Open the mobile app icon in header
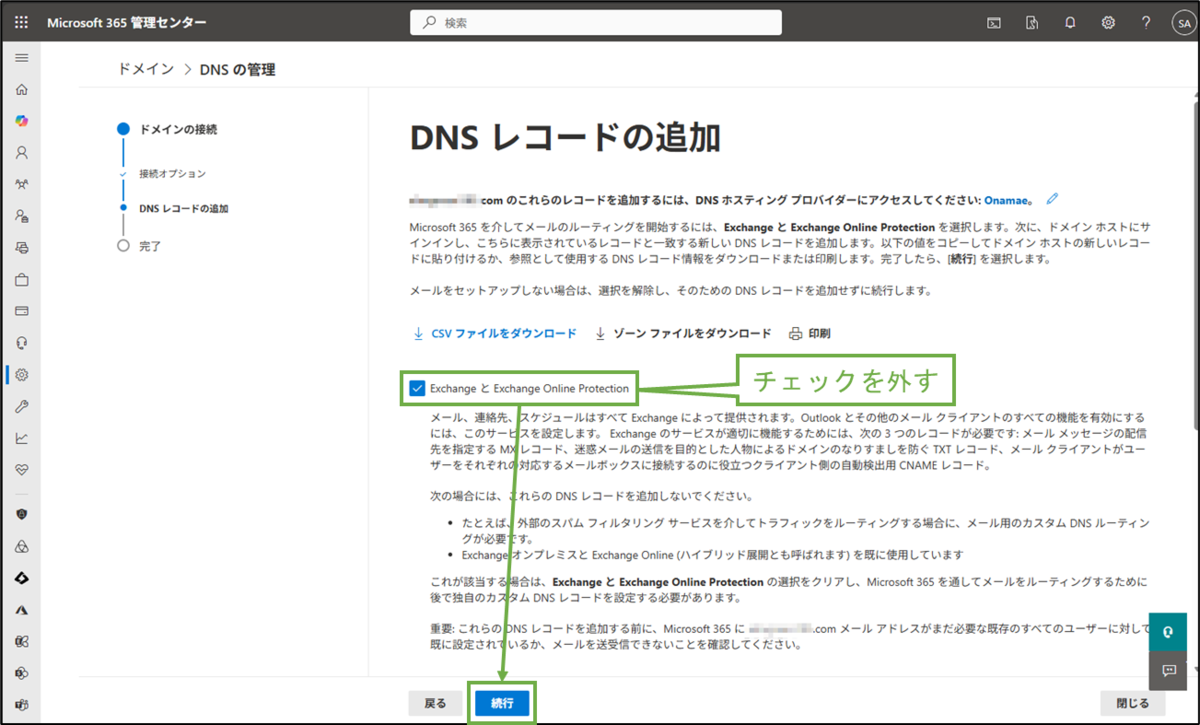The image size is (1200, 725). pyautogui.click(x=1032, y=22)
